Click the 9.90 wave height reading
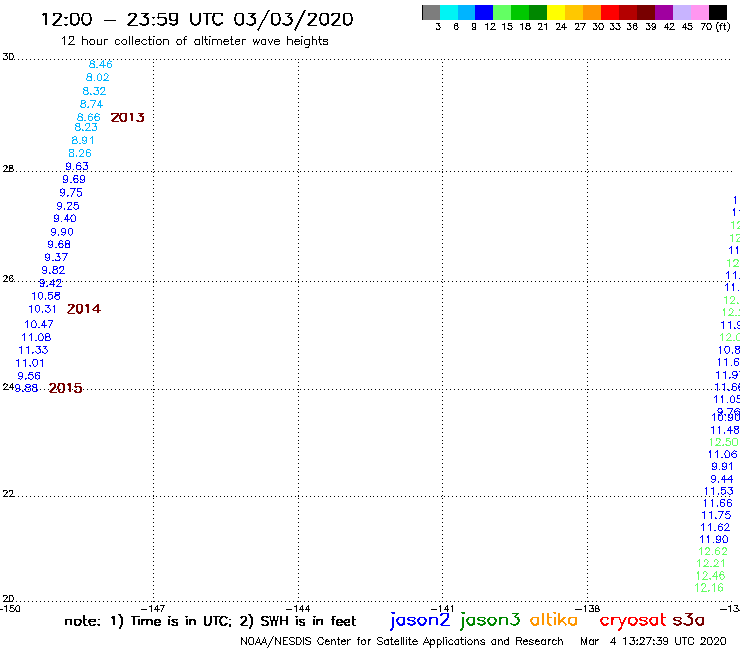Screen dimensions: 740x650 tap(62, 232)
